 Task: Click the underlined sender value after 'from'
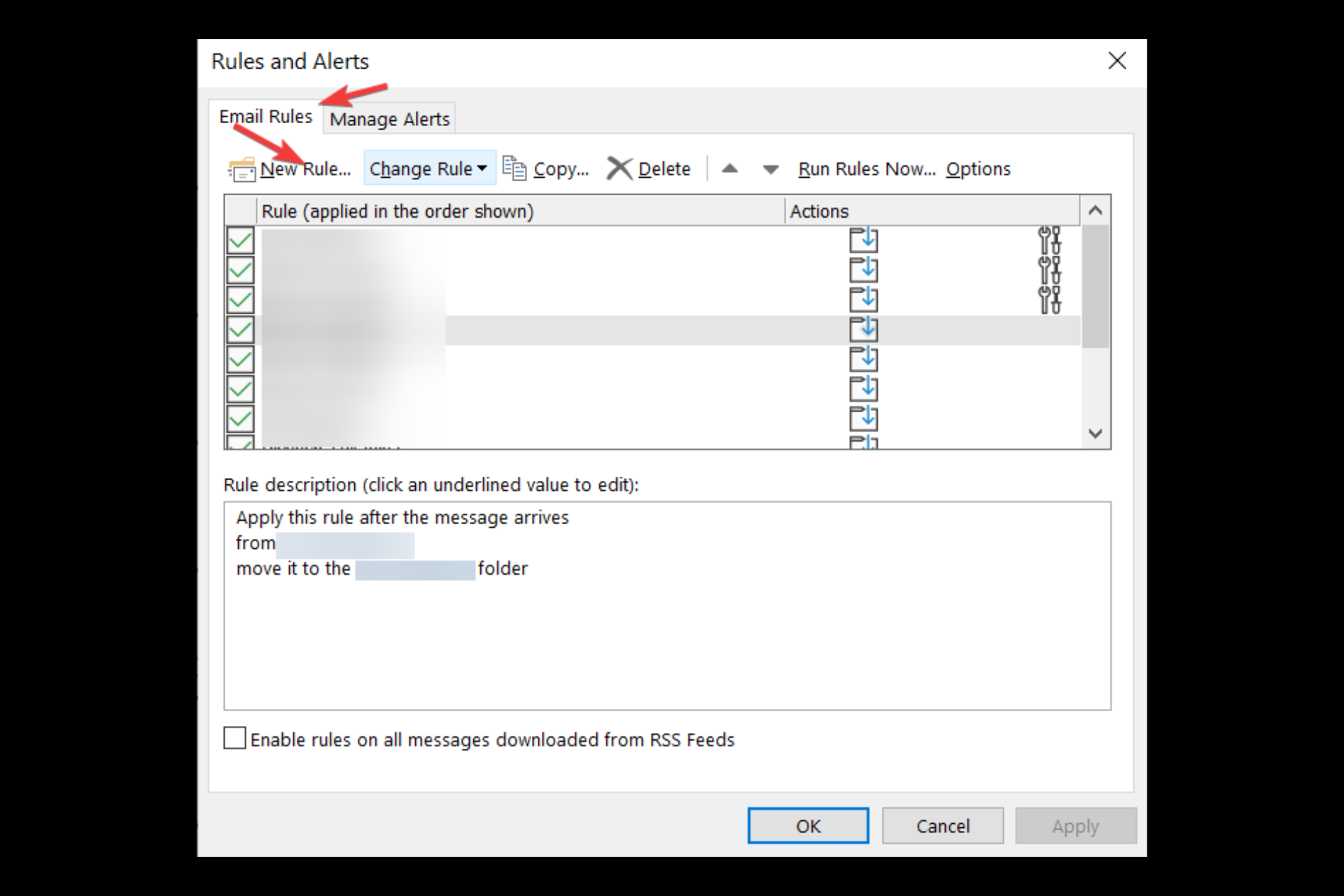345,545
